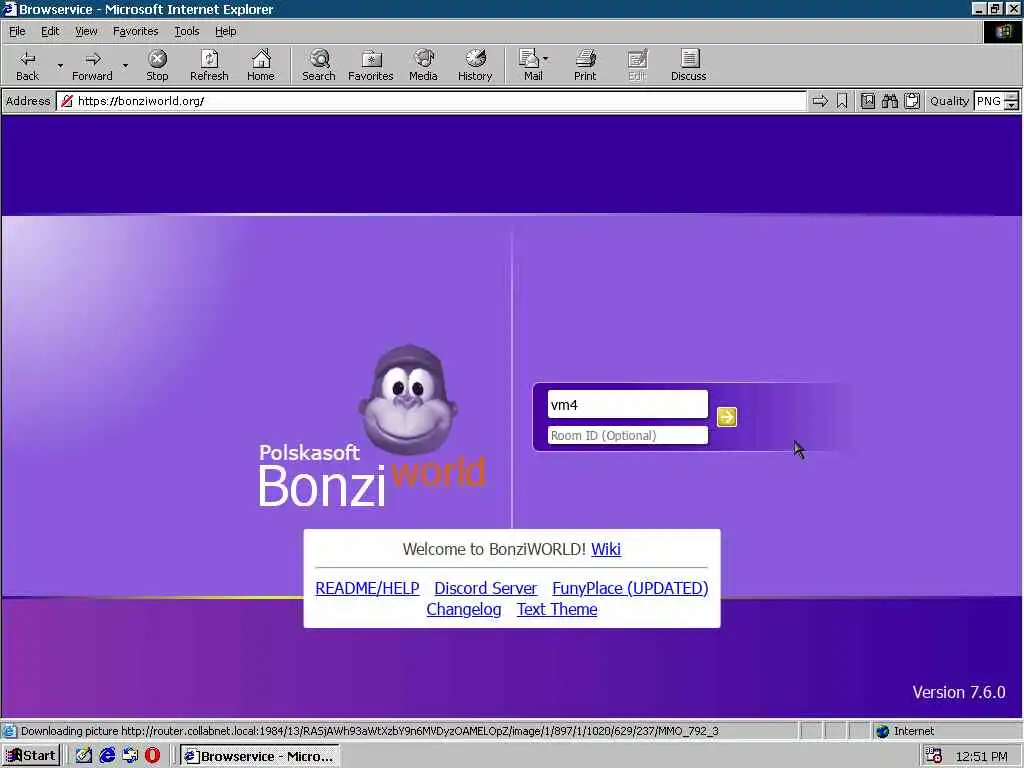Click the page icon in address bar
The image size is (1024, 768).
pos(66,101)
